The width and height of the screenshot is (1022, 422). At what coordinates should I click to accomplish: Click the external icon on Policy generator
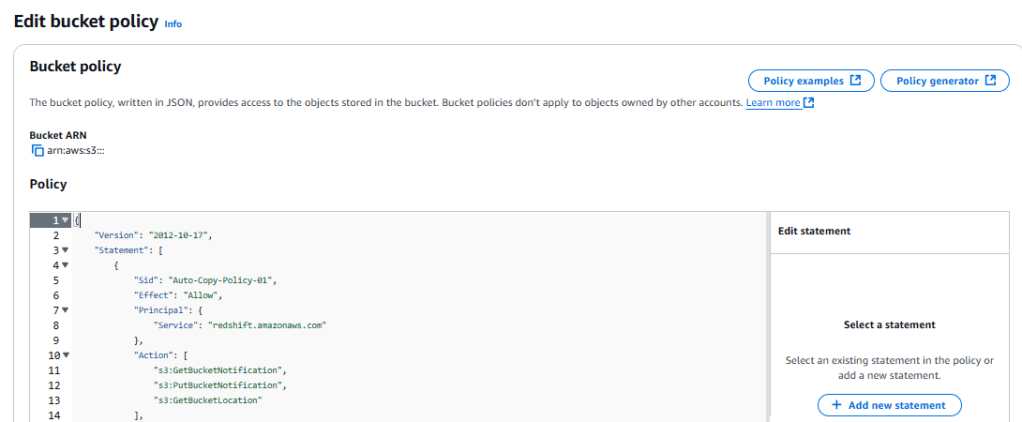click(990, 81)
